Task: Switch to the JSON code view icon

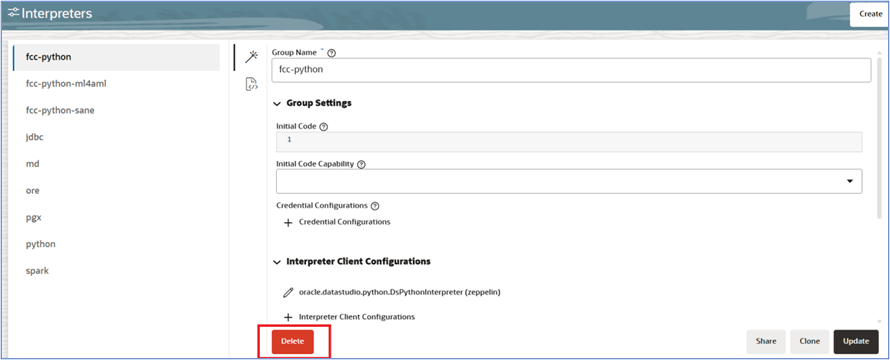Action: pyautogui.click(x=251, y=85)
